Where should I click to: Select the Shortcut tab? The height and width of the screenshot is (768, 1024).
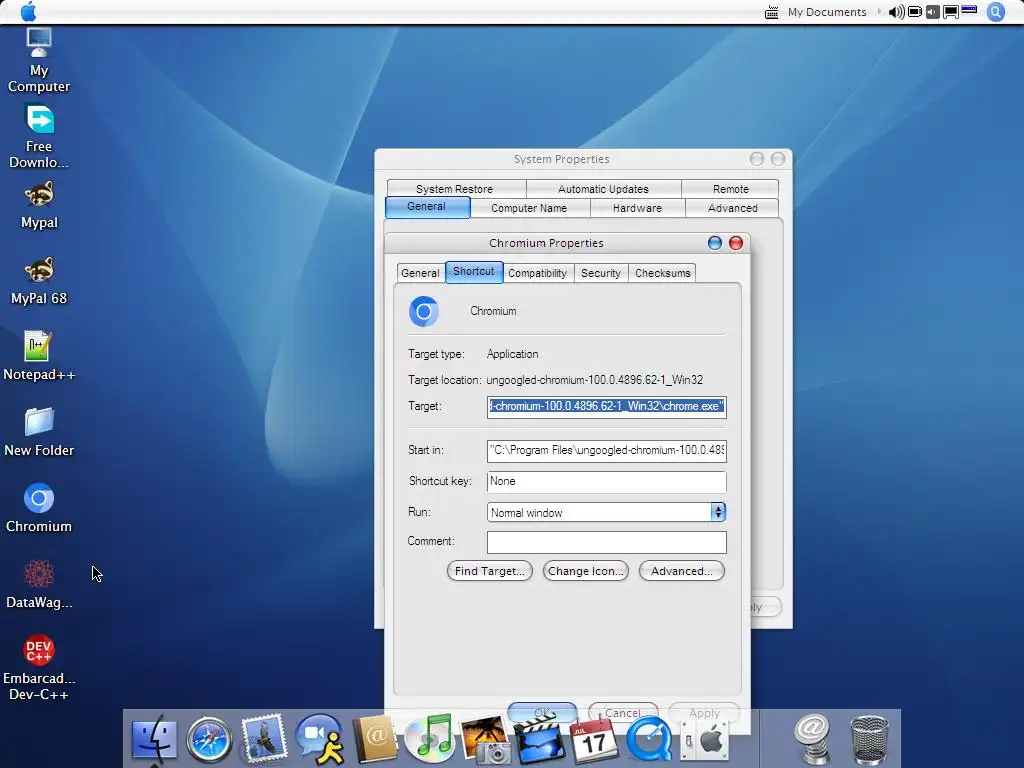tap(473, 272)
